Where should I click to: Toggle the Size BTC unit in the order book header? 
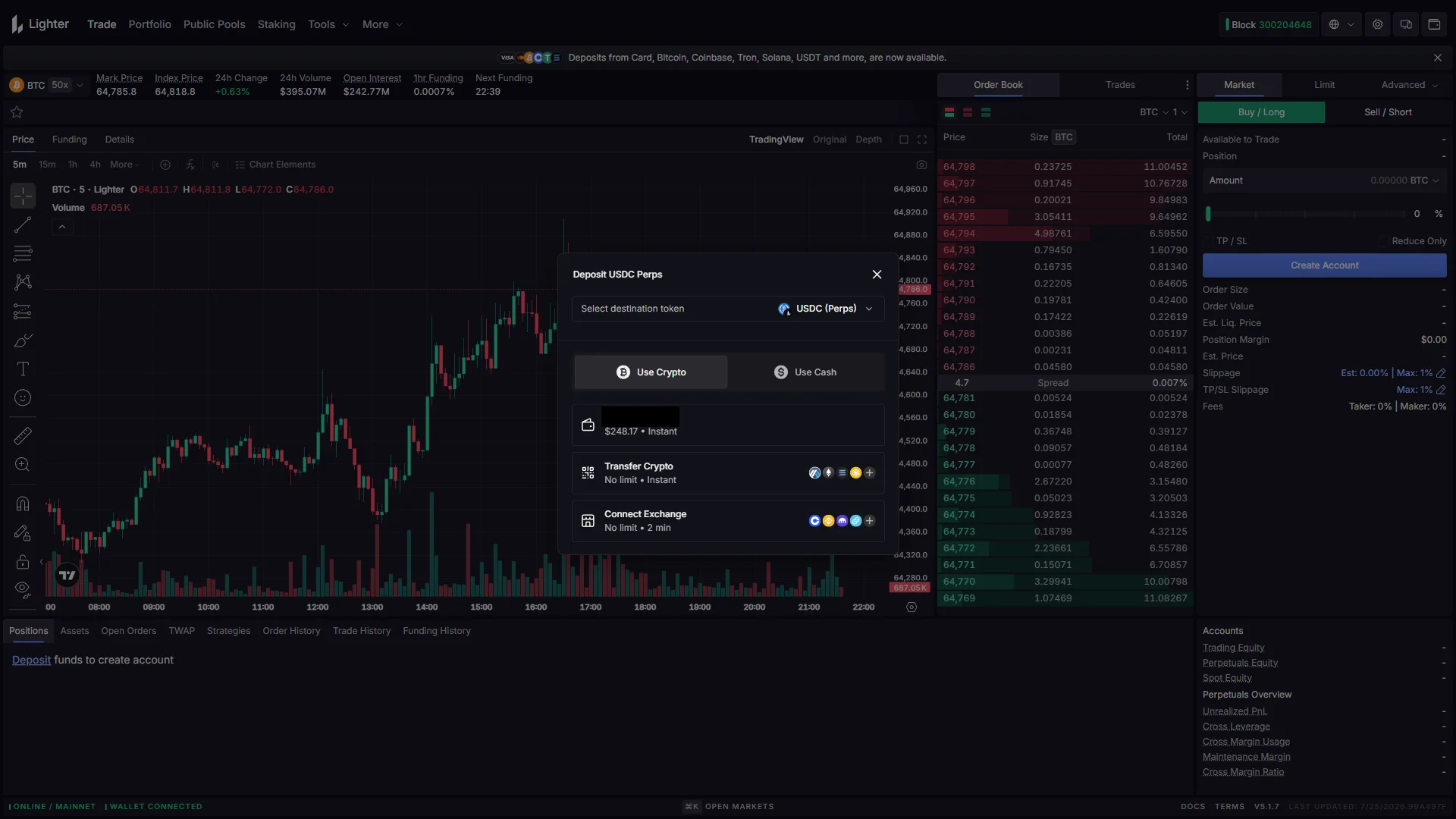(x=1064, y=137)
